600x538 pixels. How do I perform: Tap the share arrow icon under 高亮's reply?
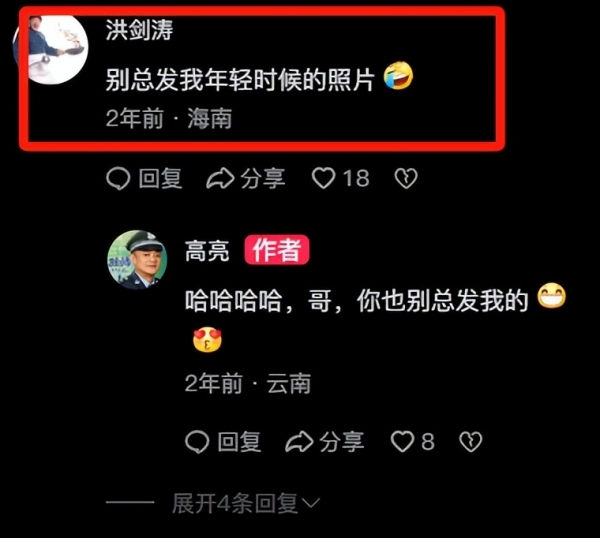click(299, 442)
